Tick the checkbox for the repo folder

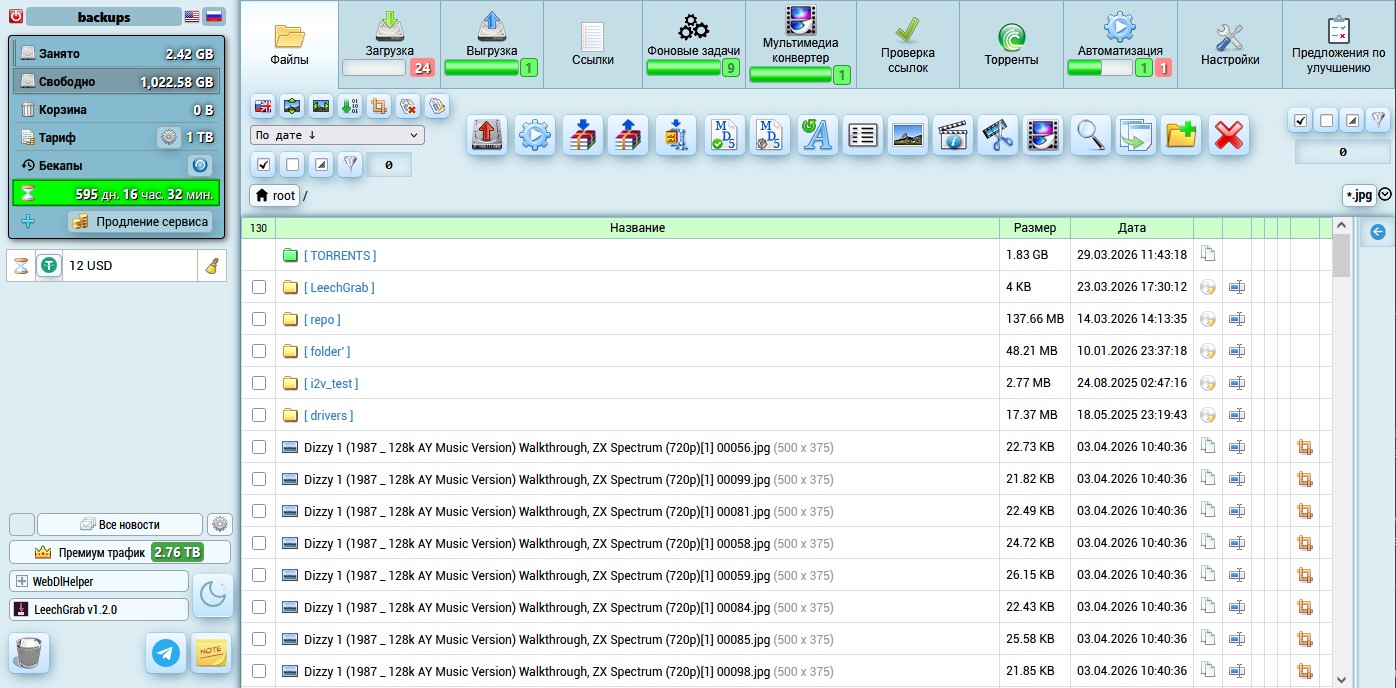point(259,319)
